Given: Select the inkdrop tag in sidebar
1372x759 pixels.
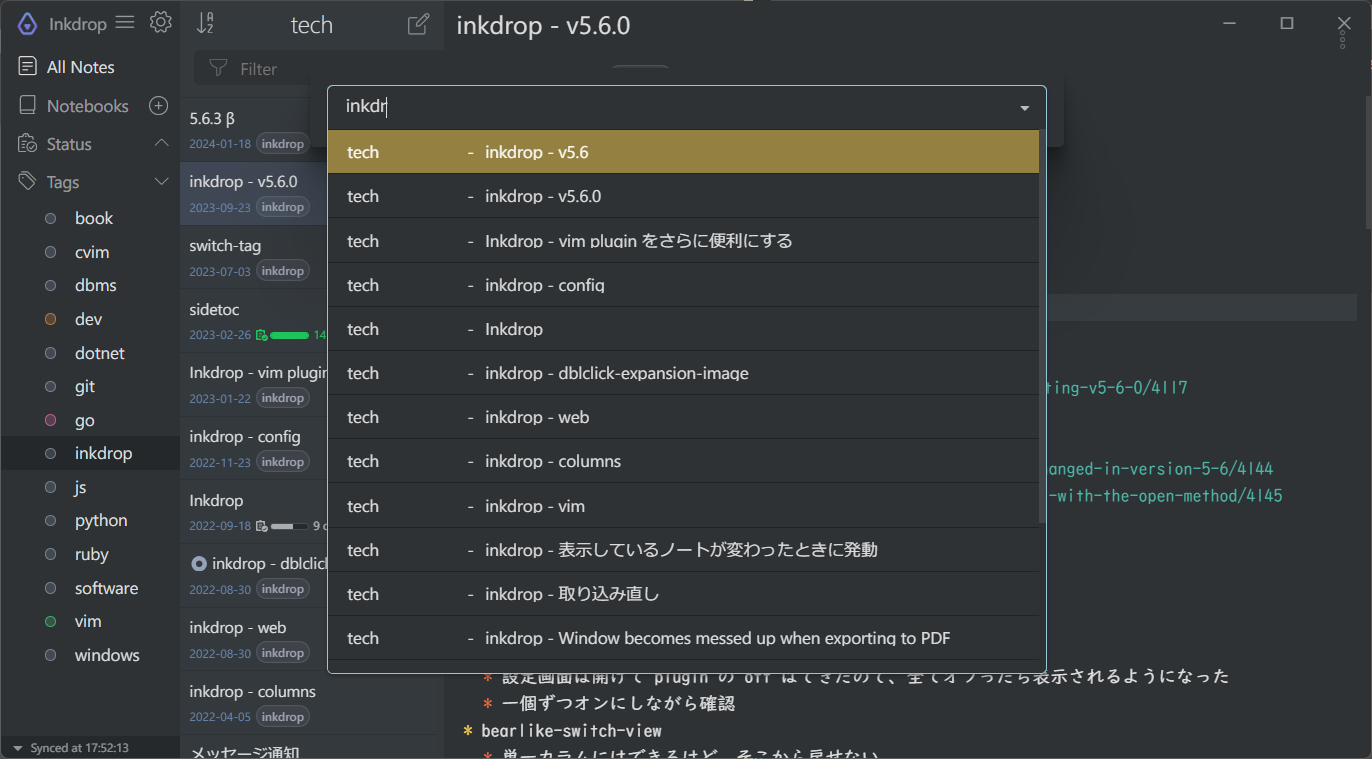Looking at the screenshot, I should (x=91, y=453).
